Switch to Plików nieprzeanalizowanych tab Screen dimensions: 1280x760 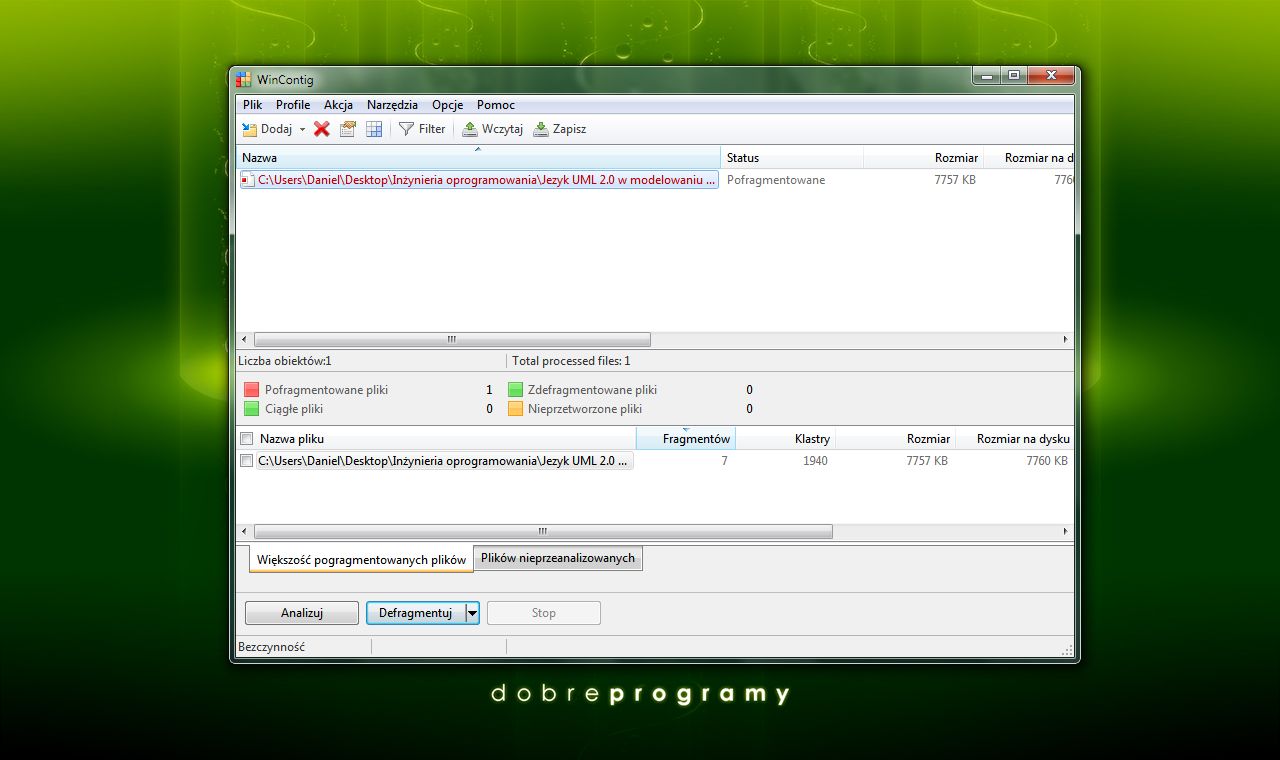558,558
